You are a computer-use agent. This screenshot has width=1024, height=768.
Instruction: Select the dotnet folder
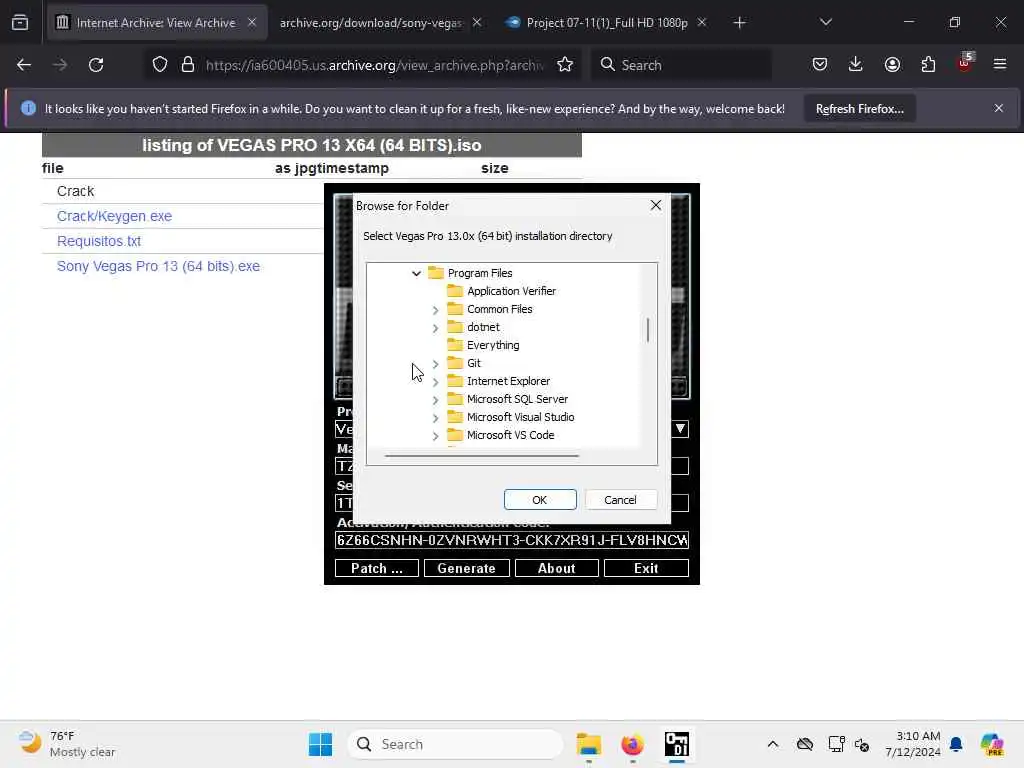483,327
